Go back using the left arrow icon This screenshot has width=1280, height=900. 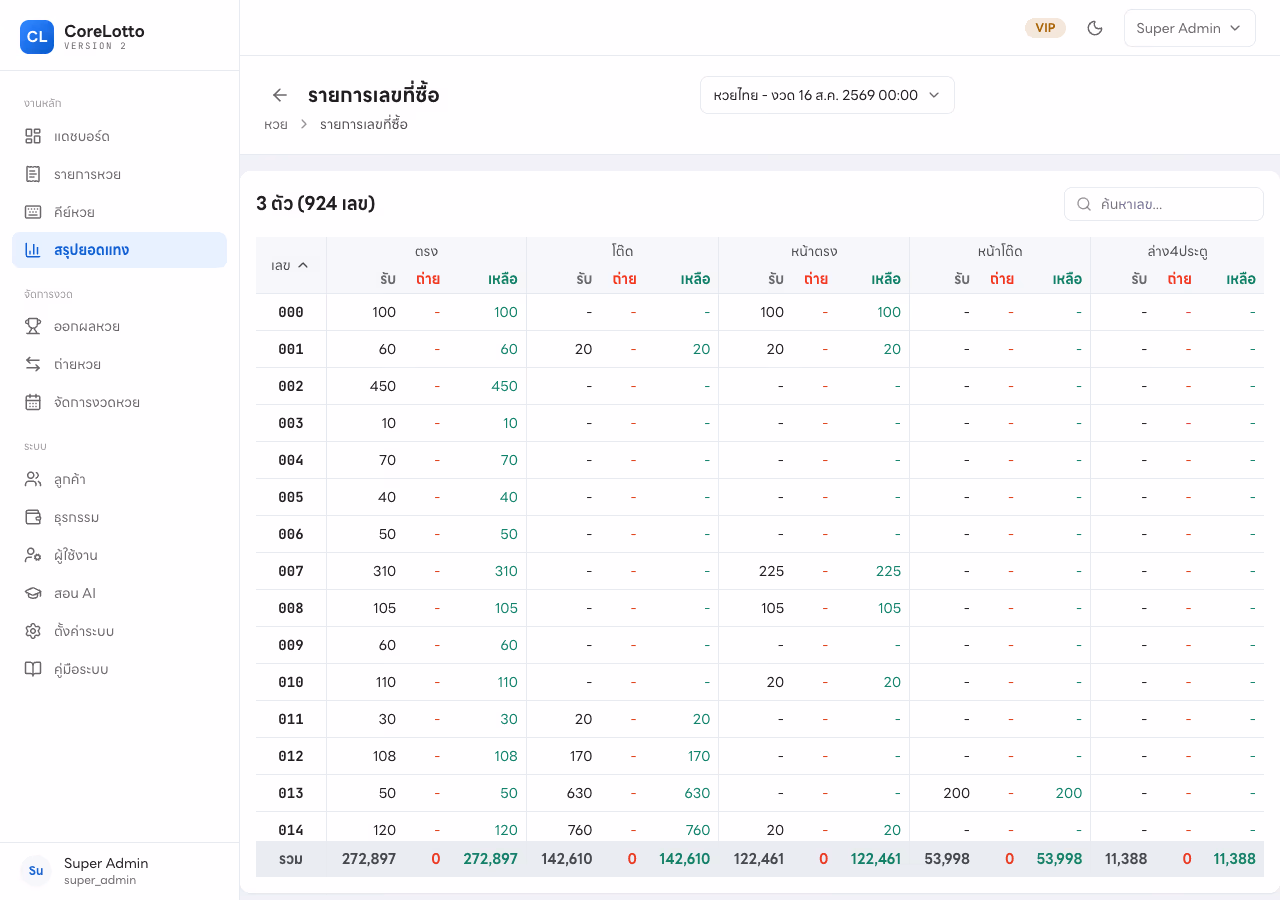click(x=280, y=95)
